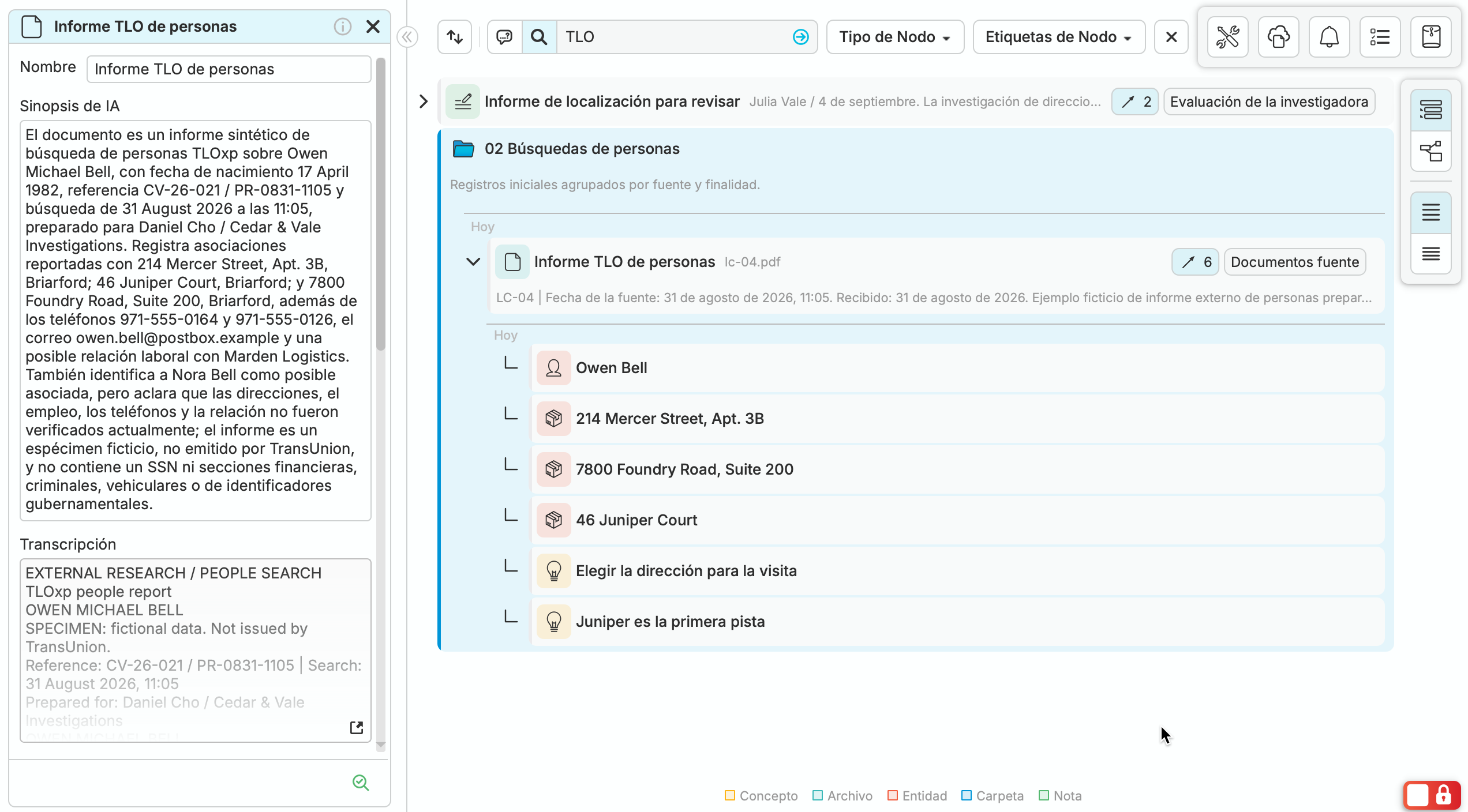The width and height of the screenshot is (1468, 812).
Task: Submit the TLO search with arrow icon
Action: pyautogui.click(x=800, y=37)
